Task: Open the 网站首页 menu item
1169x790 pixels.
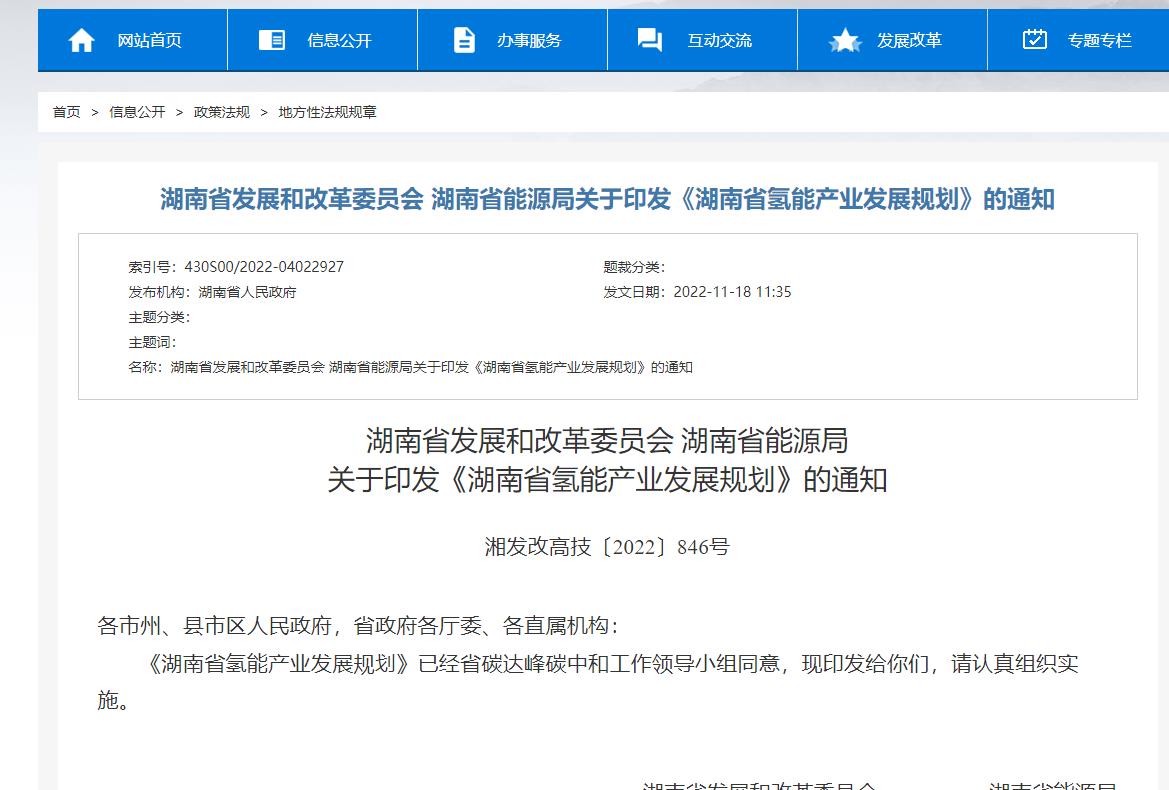Action: click(150, 41)
